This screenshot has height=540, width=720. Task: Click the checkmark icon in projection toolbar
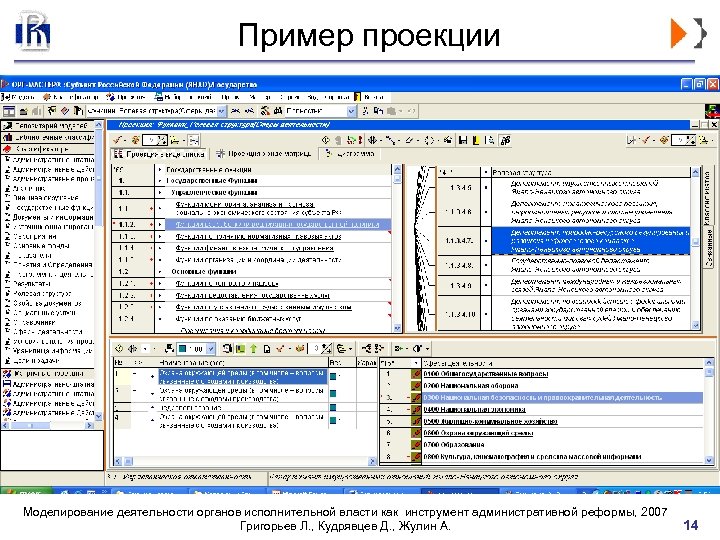pos(118,140)
